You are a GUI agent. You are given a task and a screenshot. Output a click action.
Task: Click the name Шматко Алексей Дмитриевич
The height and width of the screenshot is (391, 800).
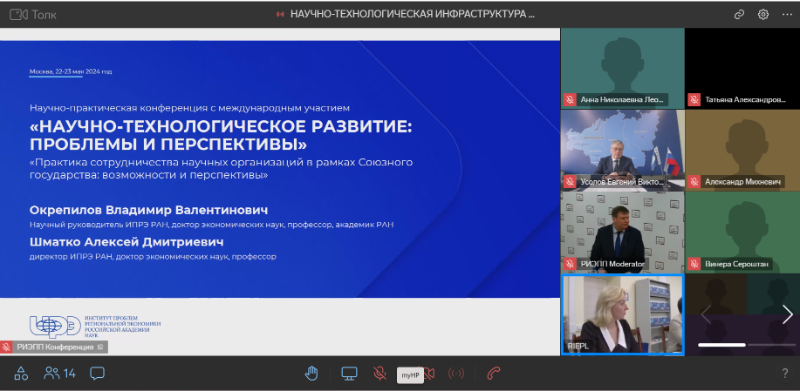[x=127, y=242]
